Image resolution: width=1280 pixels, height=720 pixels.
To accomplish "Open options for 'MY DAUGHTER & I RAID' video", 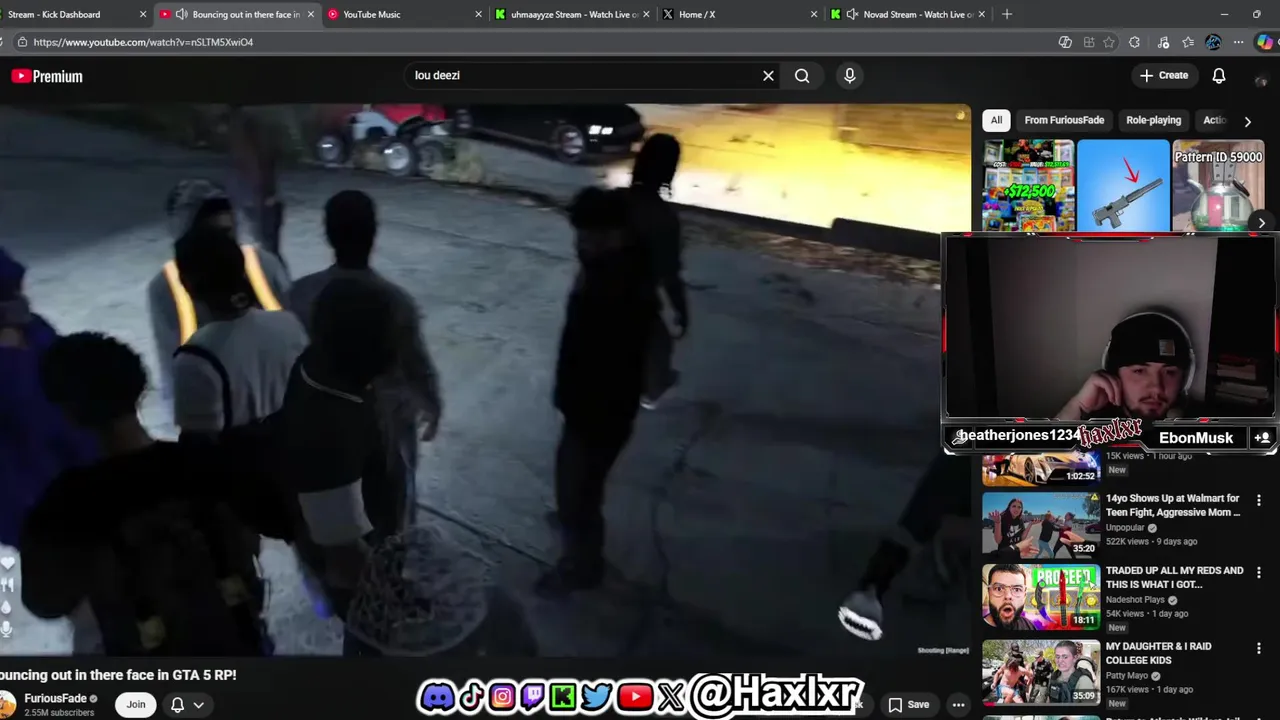I will pyautogui.click(x=1259, y=648).
